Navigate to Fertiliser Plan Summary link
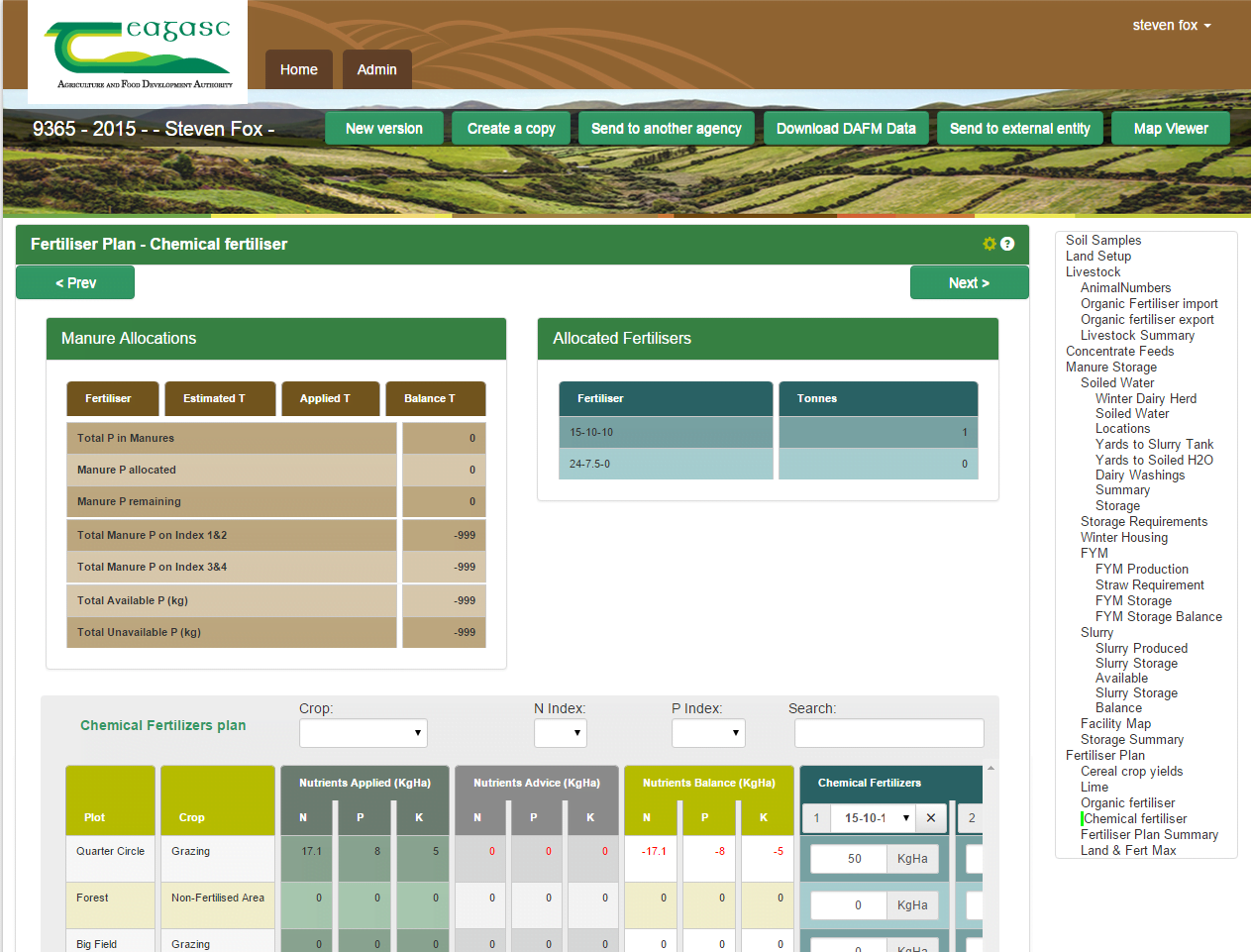The image size is (1251, 952). coord(1149,834)
